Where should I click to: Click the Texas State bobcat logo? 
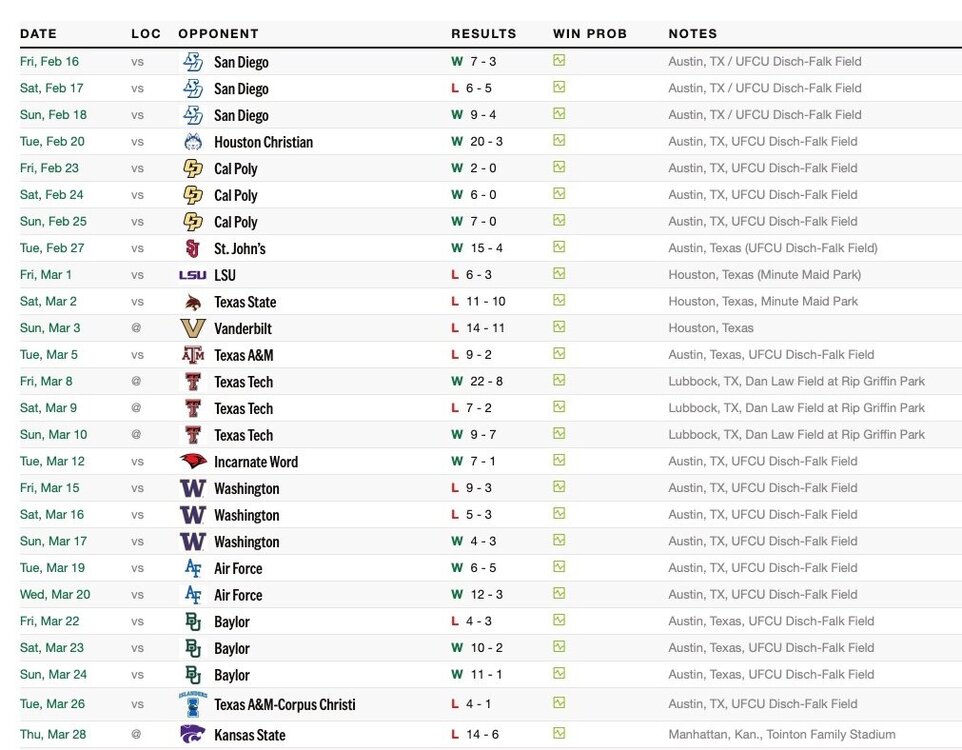(193, 301)
